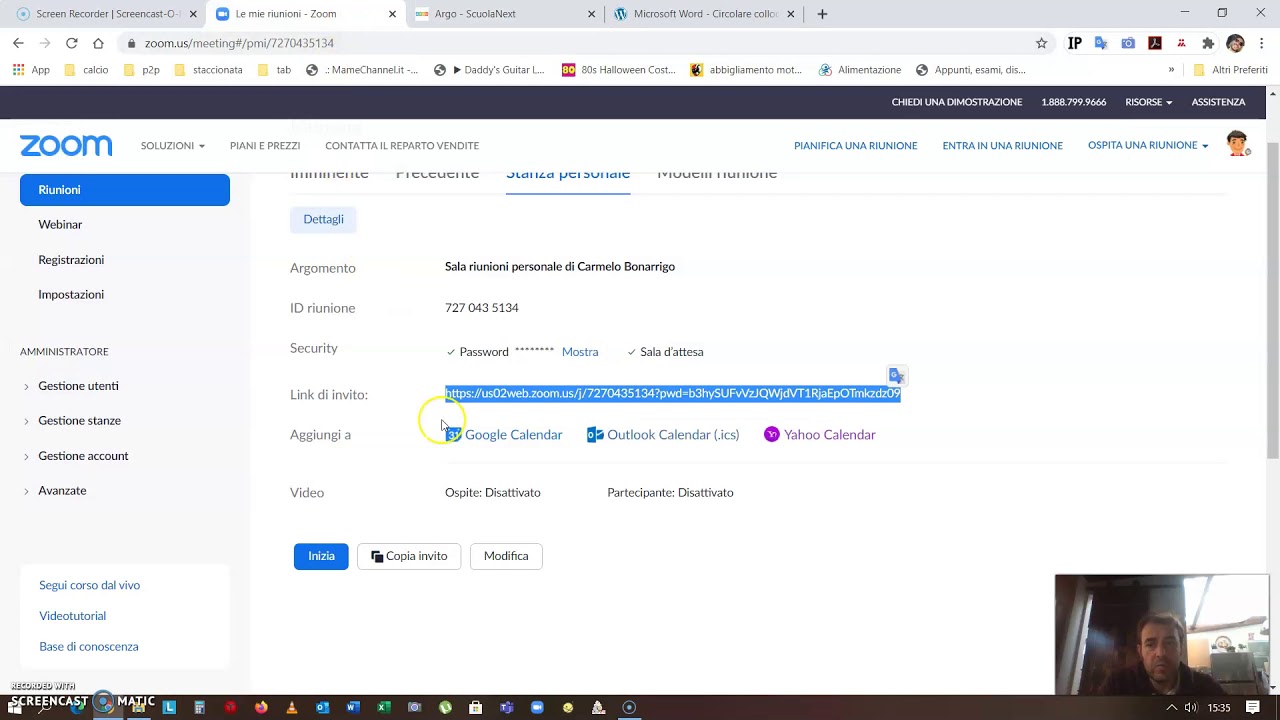The height and width of the screenshot is (720, 1280).
Task: Open the notification center icon
Action: point(1253,707)
